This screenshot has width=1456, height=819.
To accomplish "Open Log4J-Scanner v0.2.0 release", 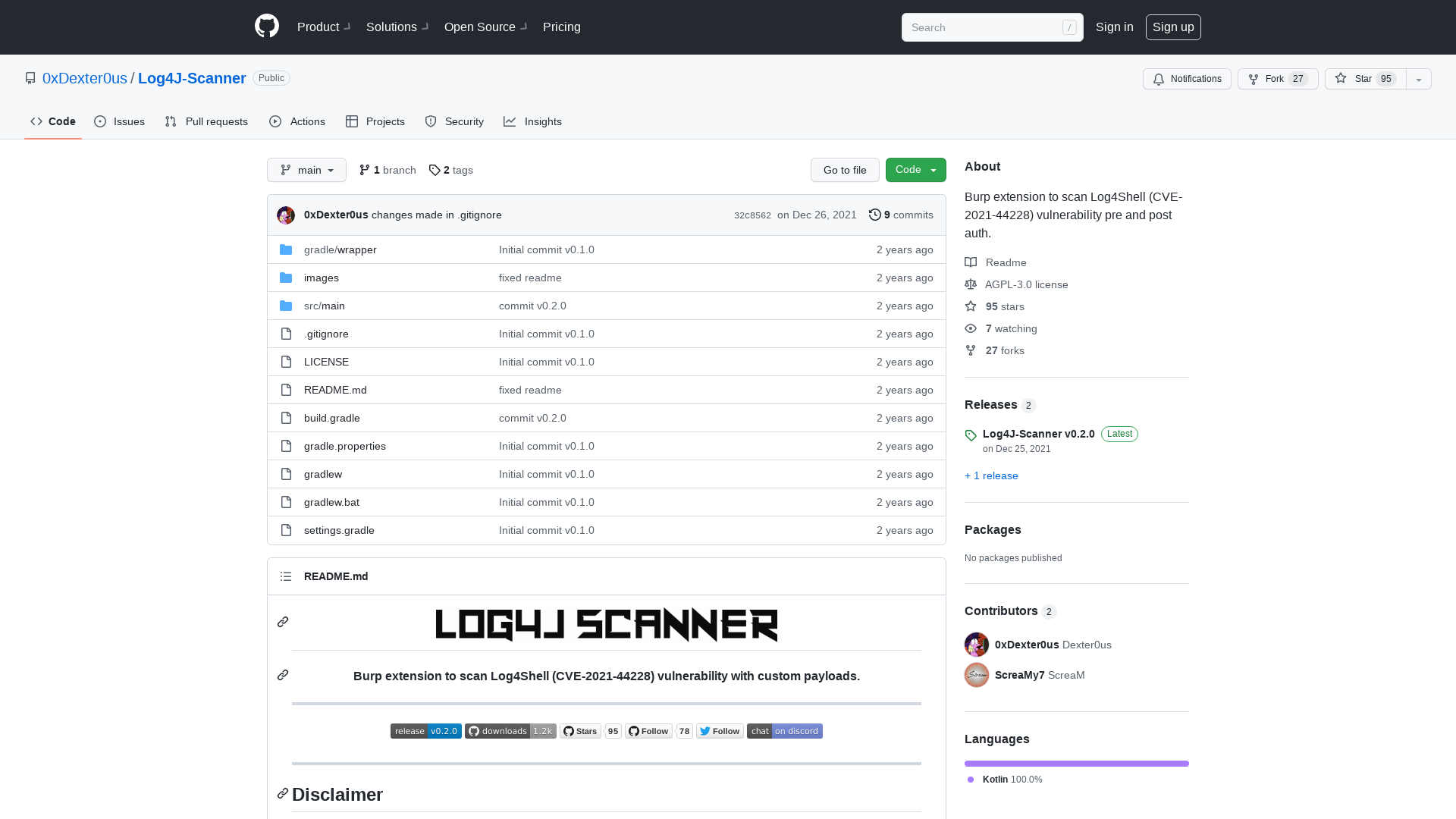I will pos(1038,434).
